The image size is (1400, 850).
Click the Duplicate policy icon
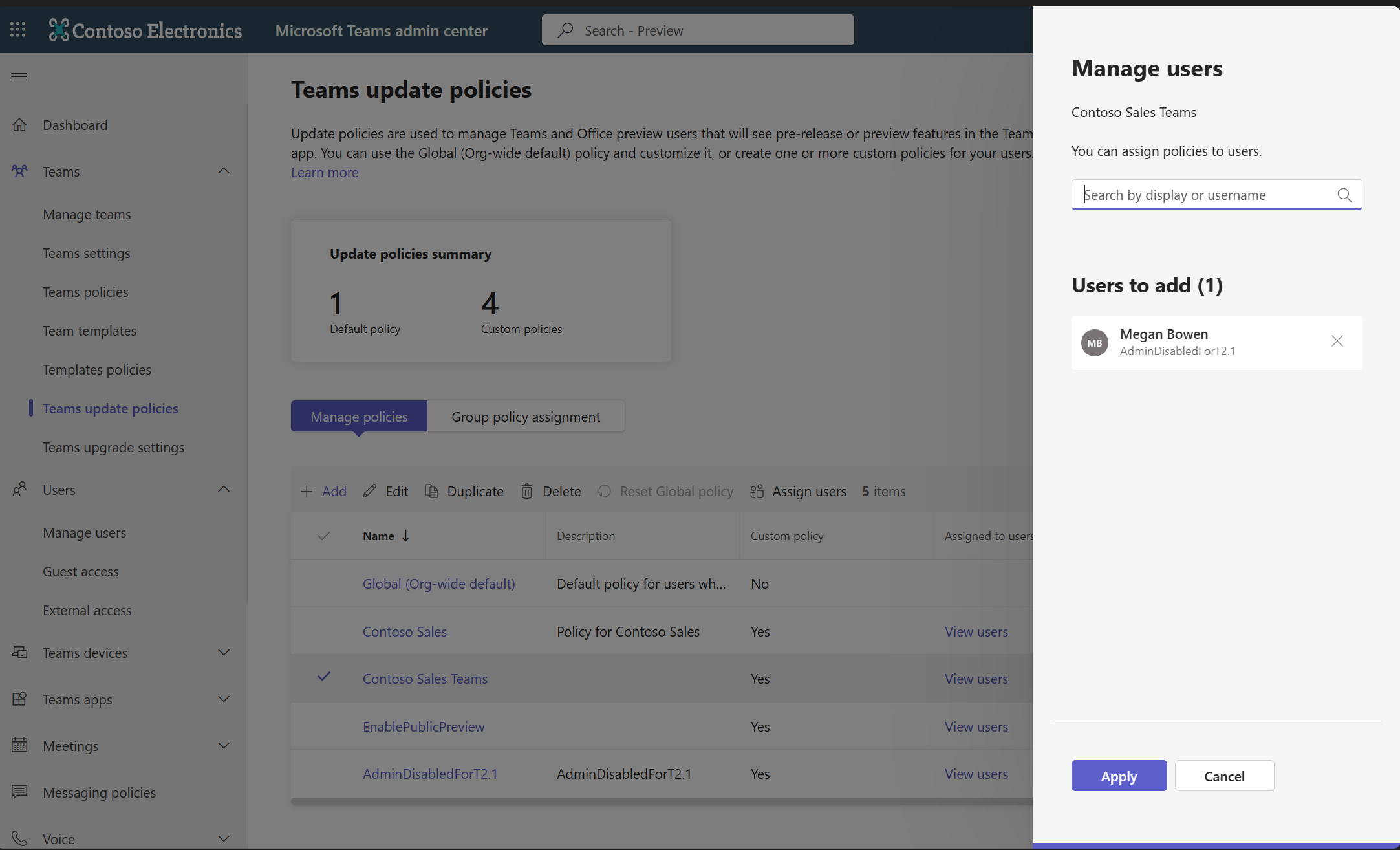(x=430, y=491)
